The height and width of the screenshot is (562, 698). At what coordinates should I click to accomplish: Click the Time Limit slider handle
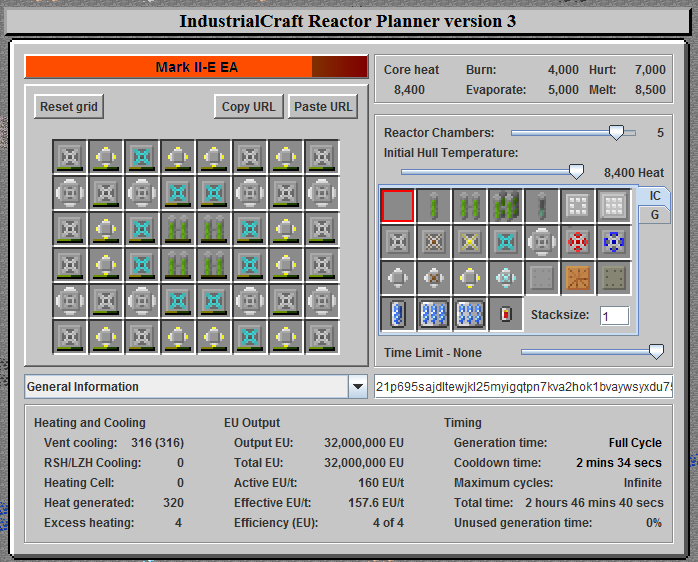pyautogui.click(x=656, y=351)
